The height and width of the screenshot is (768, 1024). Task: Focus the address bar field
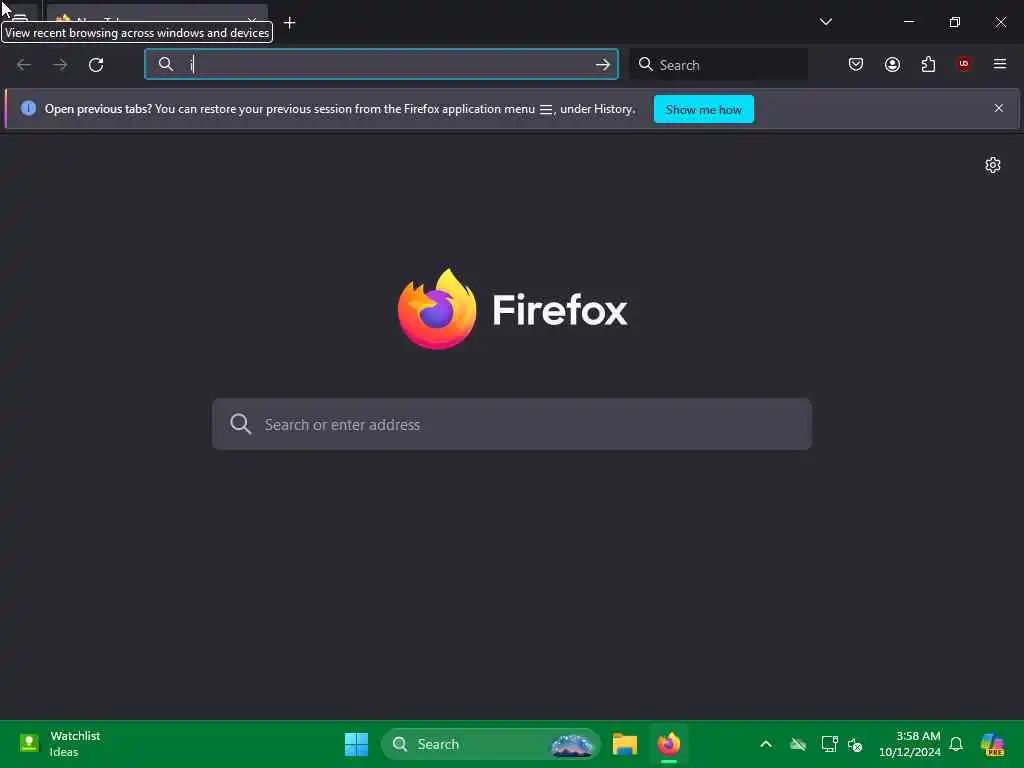[381, 64]
